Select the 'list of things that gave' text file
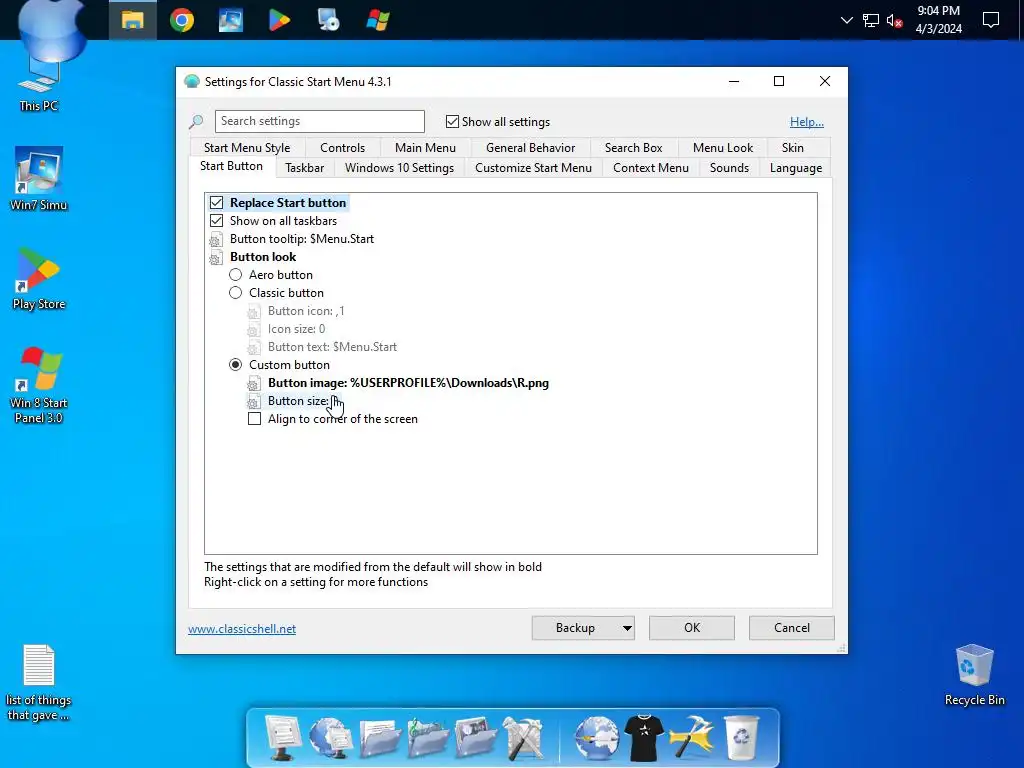Image resolution: width=1024 pixels, height=768 pixels. click(x=39, y=682)
